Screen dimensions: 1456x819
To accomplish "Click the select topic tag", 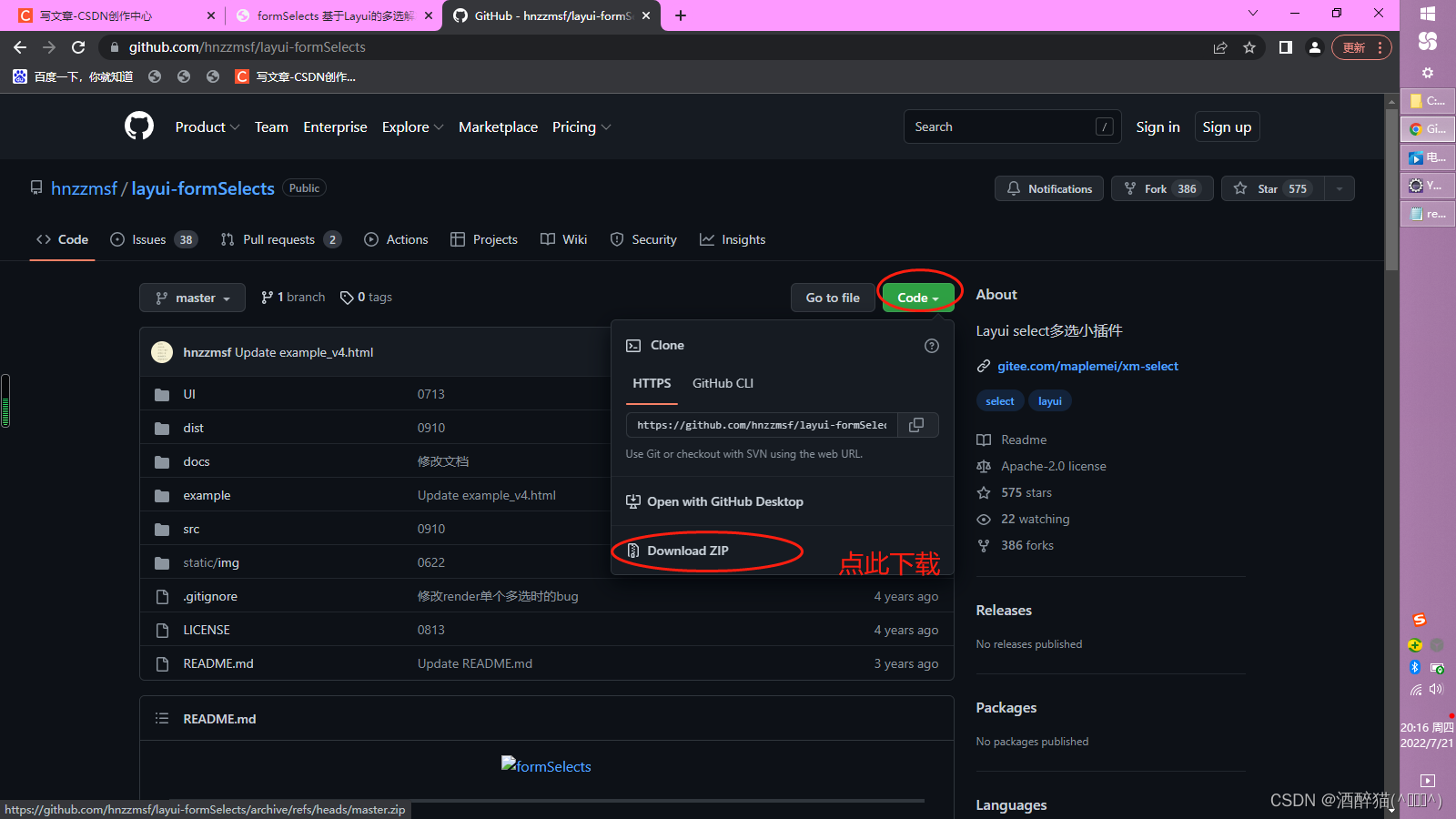I will [x=1000, y=401].
